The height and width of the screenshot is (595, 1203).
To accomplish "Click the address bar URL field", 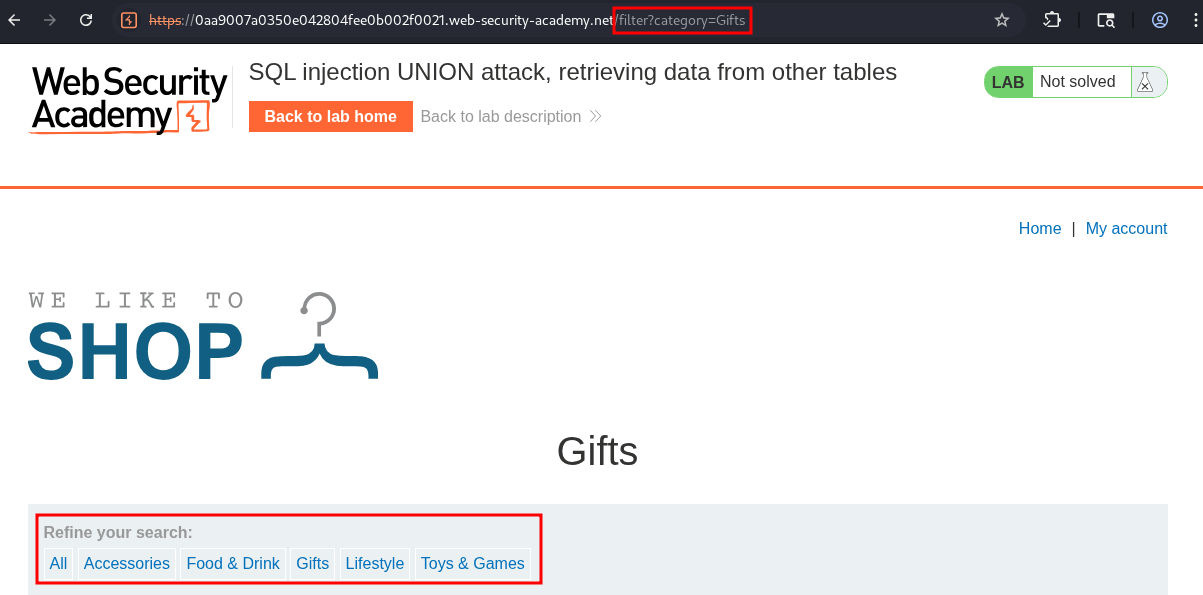I will point(500,20).
